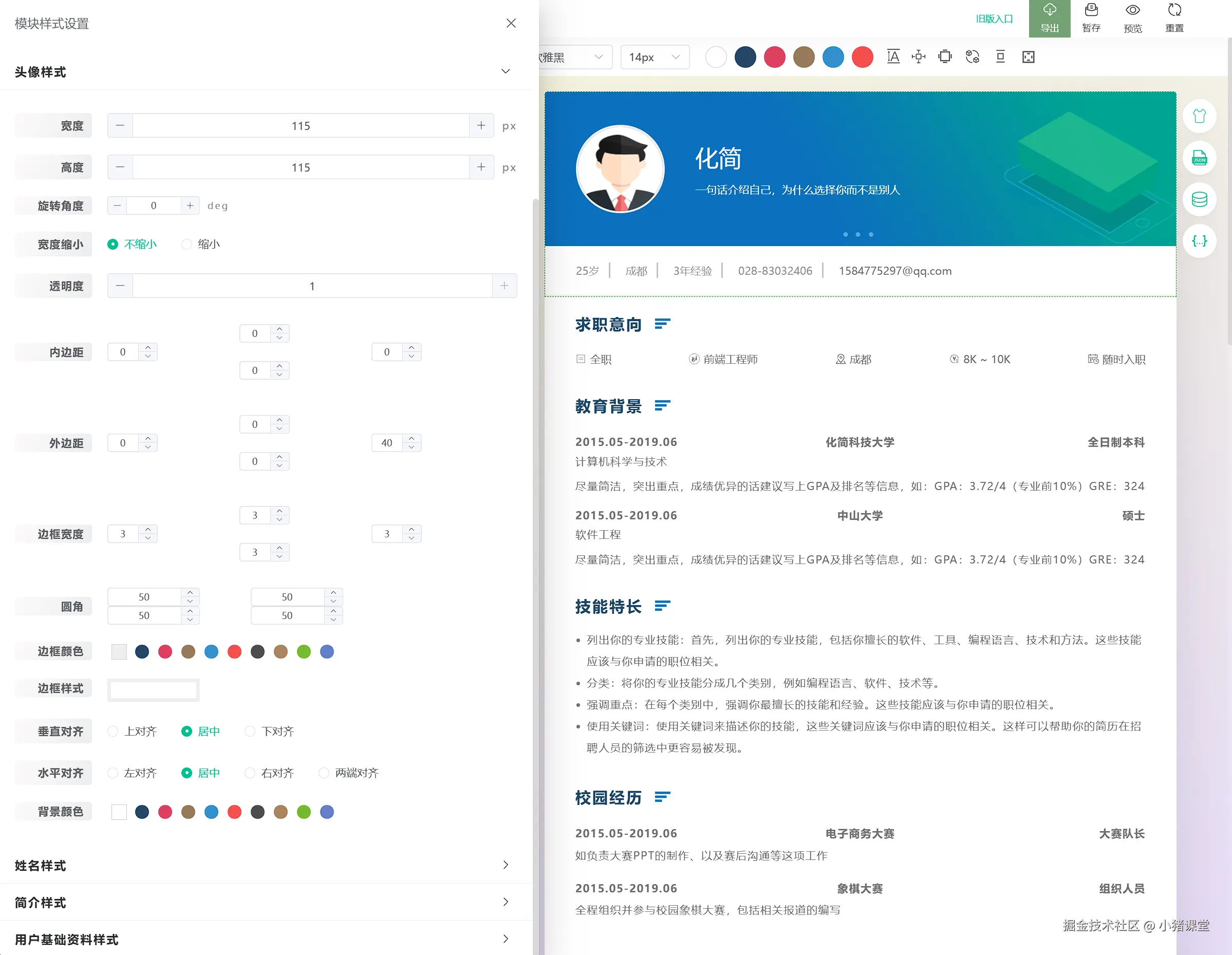Screen dimensions: 1232x955
Task: Select the 缩小 radio option for 宽度缩小
Action: [186, 244]
